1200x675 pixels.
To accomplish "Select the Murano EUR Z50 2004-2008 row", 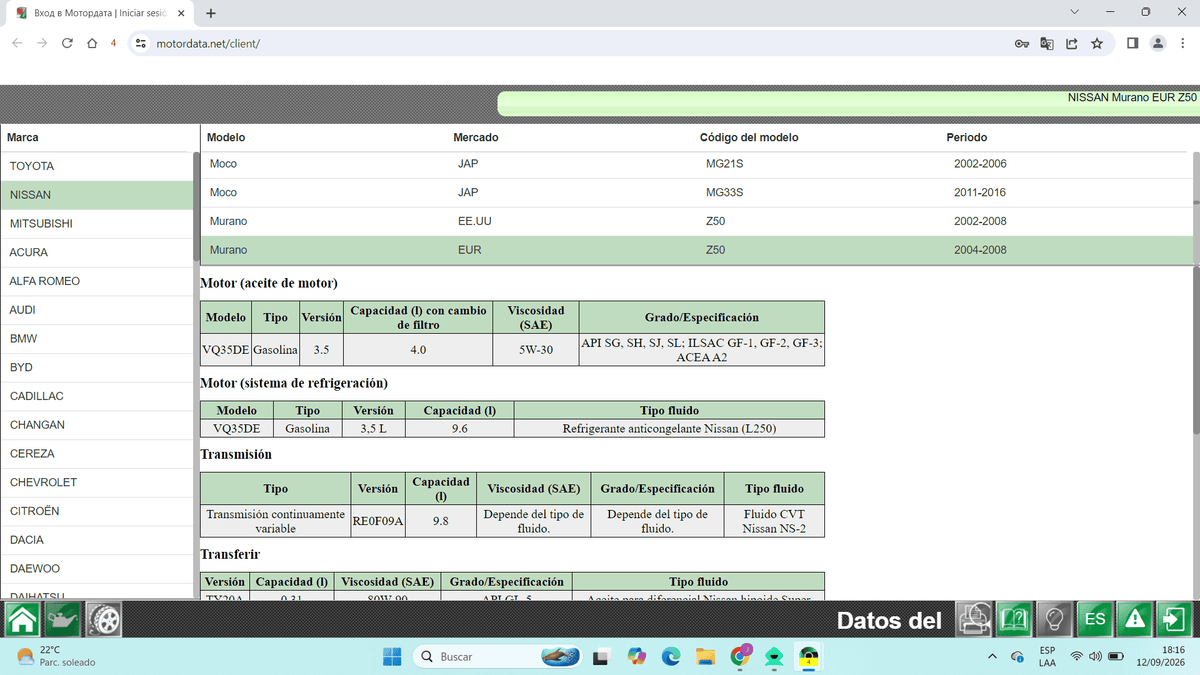I will [x=696, y=250].
